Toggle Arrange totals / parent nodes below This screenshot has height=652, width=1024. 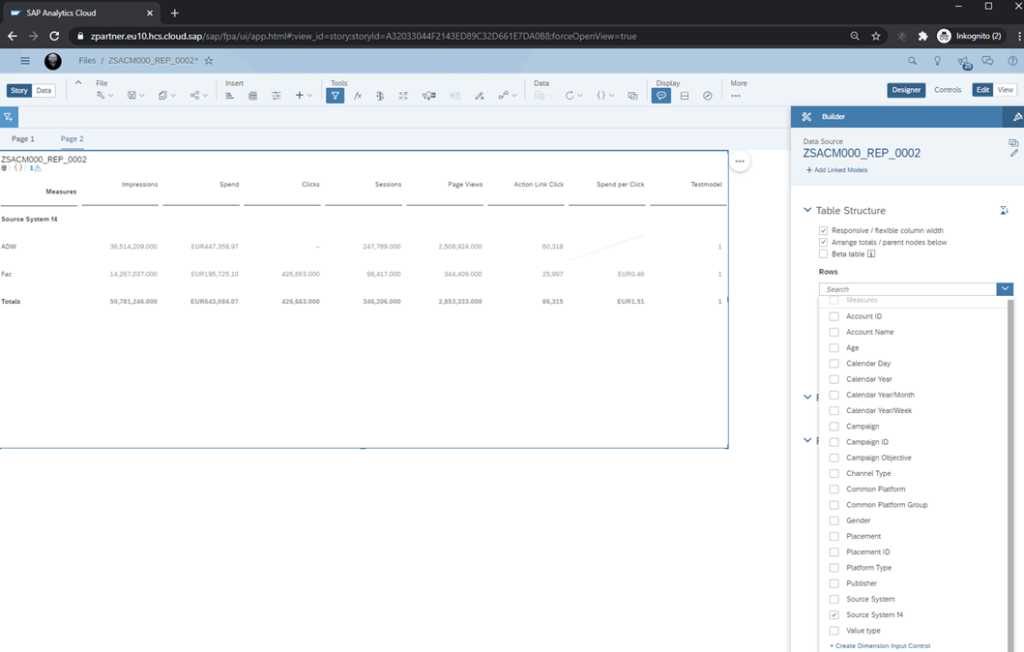(x=823, y=242)
